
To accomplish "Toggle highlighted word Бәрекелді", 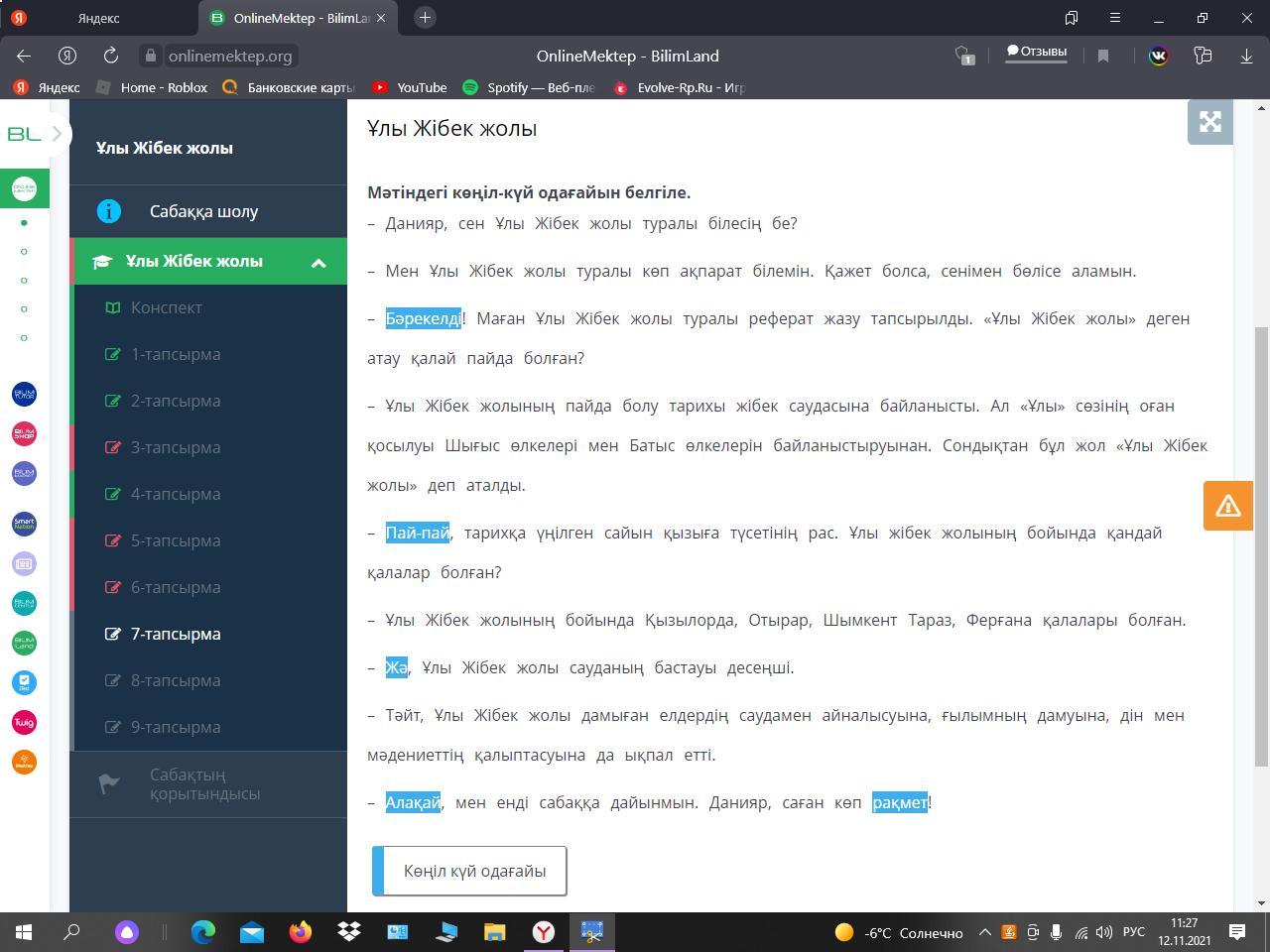I will 423,318.
